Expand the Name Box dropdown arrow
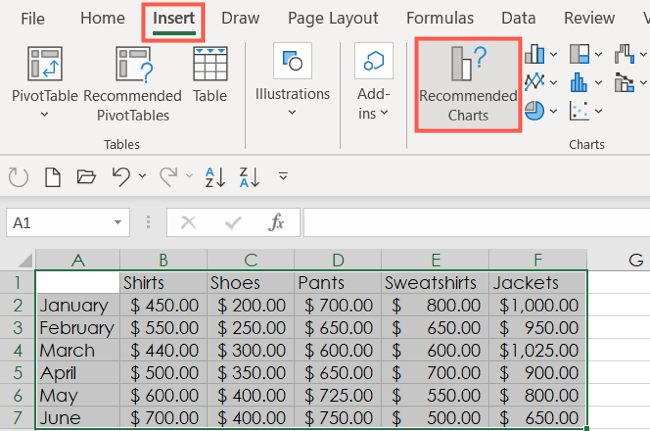Image resolution: width=650 pixels, height=431 pixels. (119, 223)
